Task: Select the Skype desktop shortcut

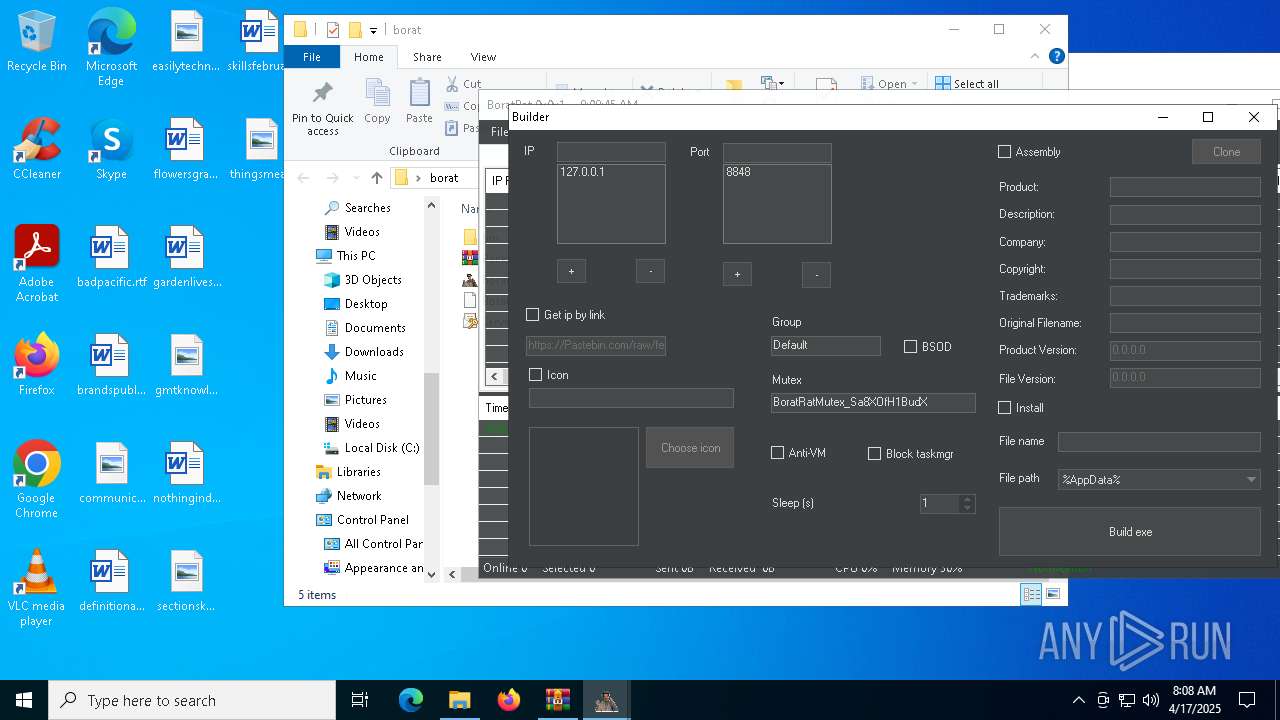Action: coord(111,150)
